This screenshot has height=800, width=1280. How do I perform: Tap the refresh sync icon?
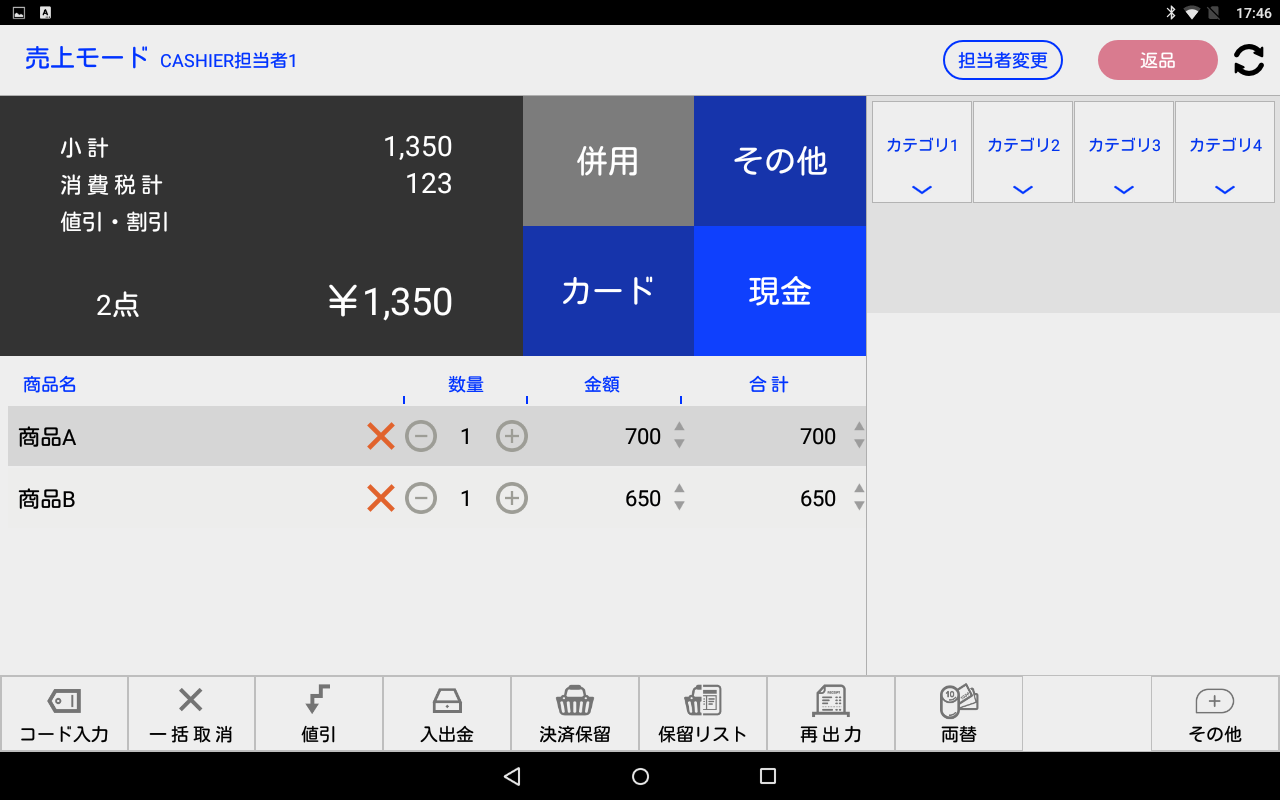(x=1249, y=60)
